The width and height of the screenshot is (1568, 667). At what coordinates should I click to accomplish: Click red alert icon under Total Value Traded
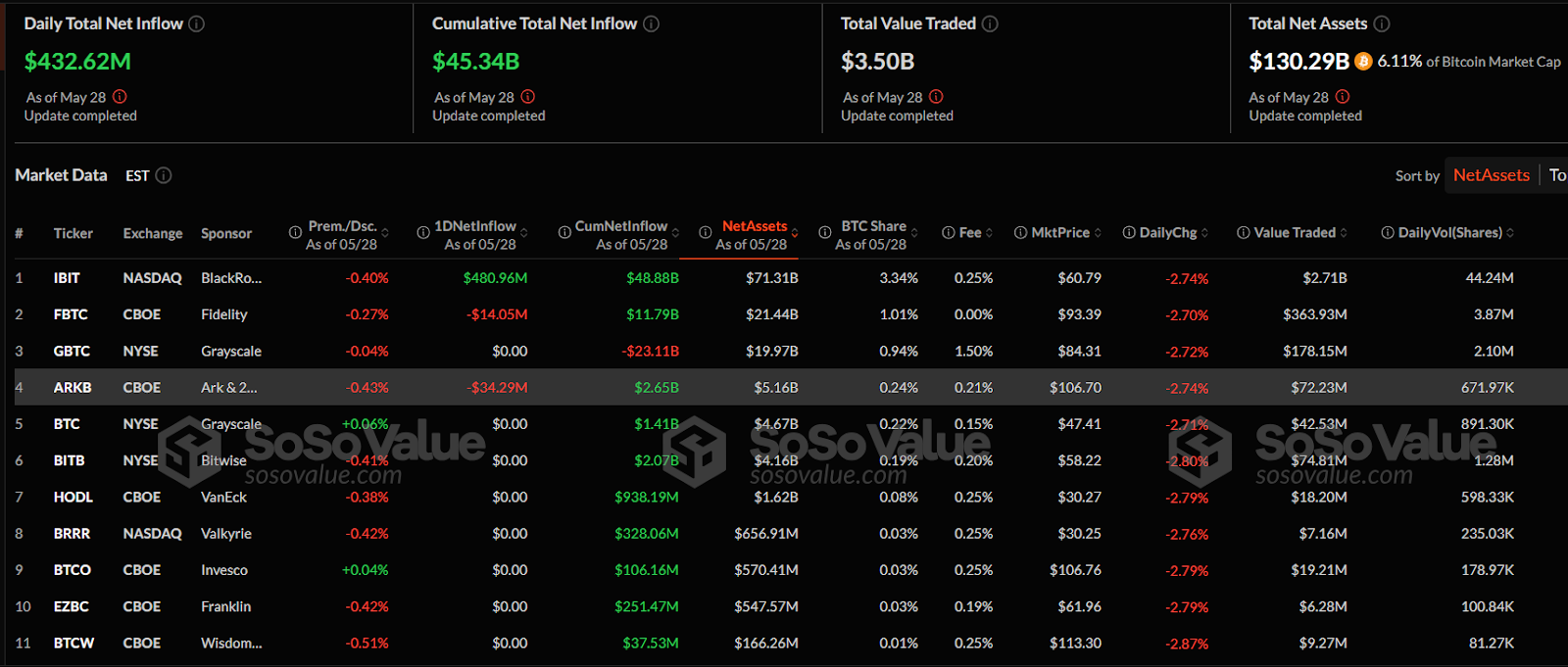tap(936, 97)
